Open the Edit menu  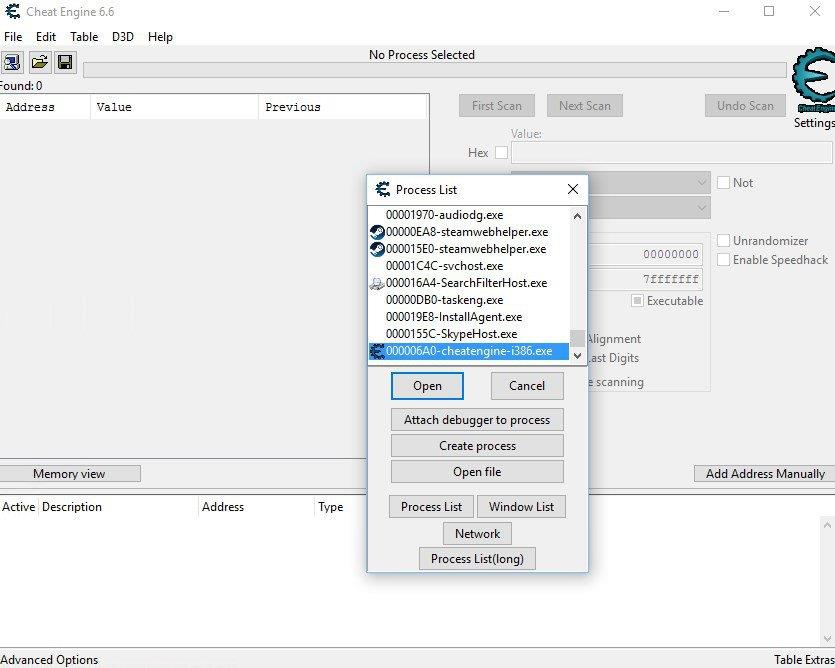click(46, 37)
